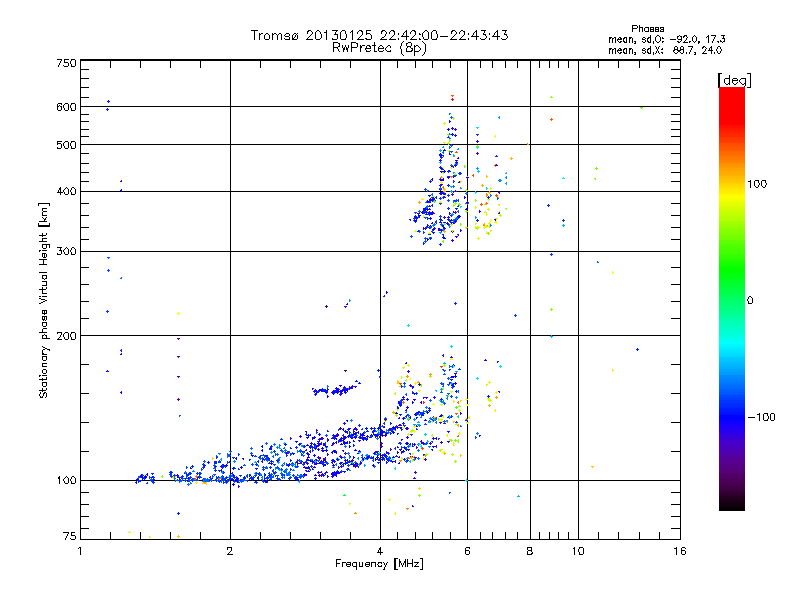Click the y-axis label '500'

pyautogui.click(x=66, y=145)
